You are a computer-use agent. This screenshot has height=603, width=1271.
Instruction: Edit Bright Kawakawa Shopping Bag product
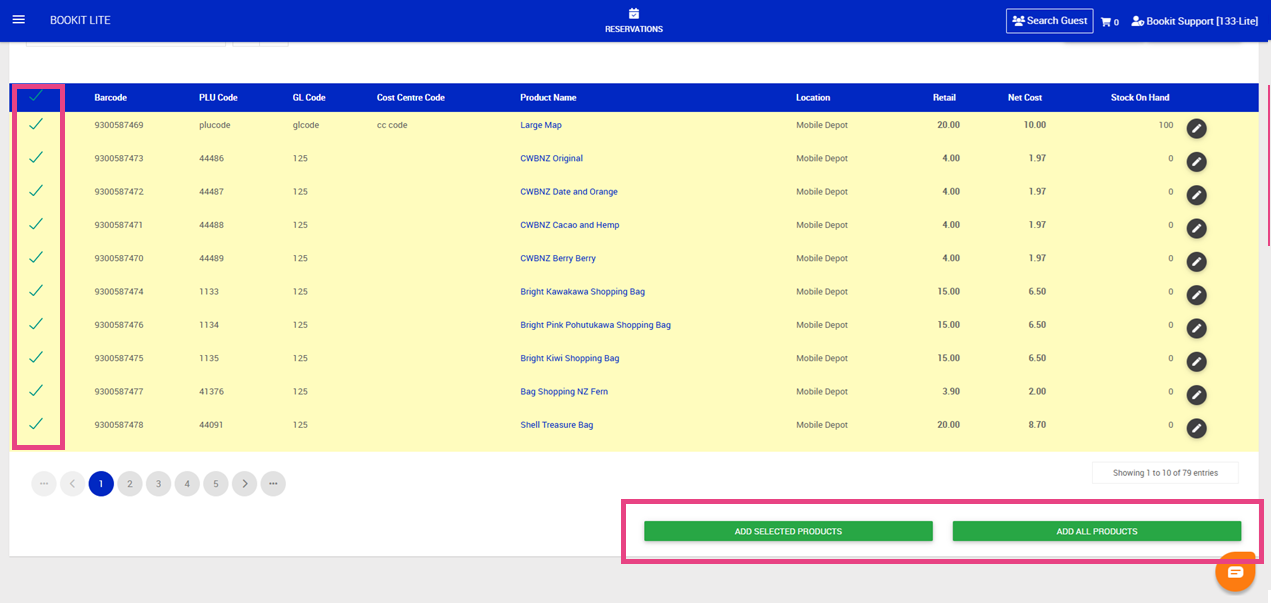click(x=1196, y=295)
